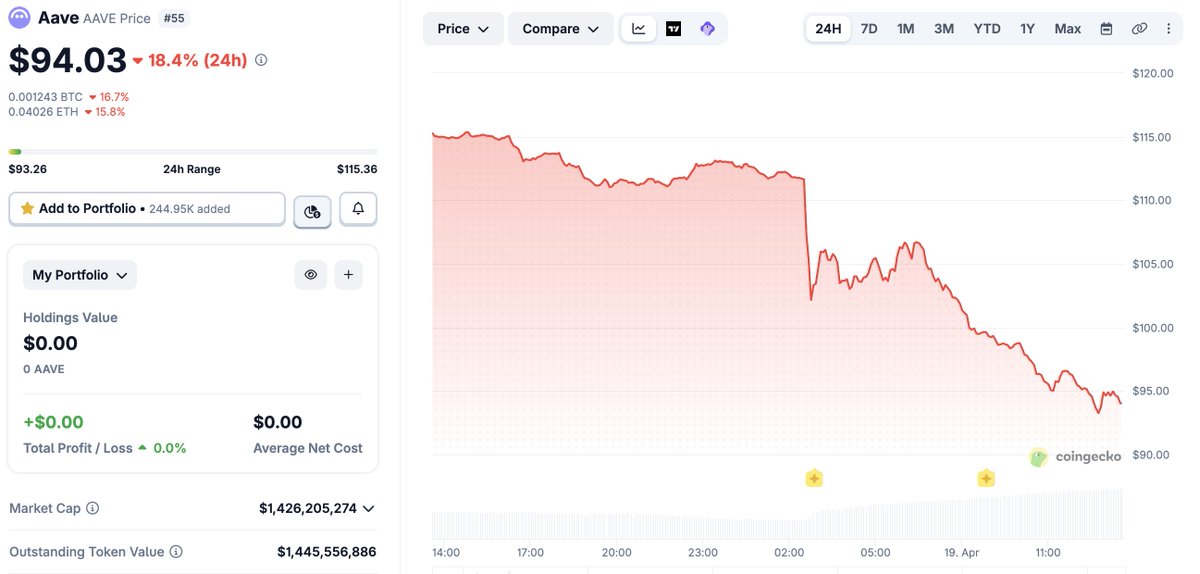Open the Price dropdown
1200x574 pixels.
click(x=463, y=29)
